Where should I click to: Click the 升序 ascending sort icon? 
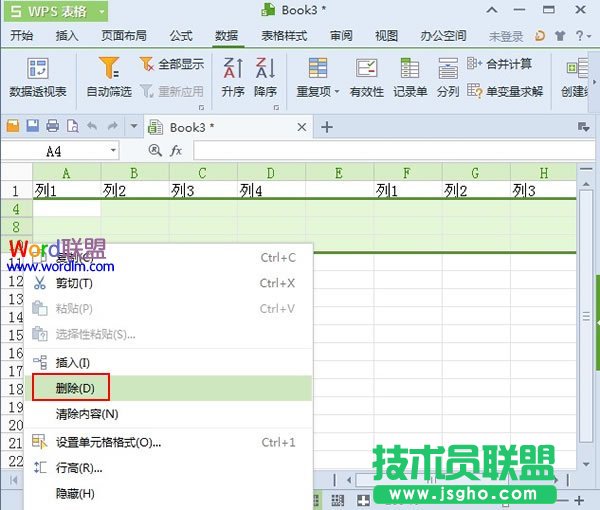click(233, 69)
